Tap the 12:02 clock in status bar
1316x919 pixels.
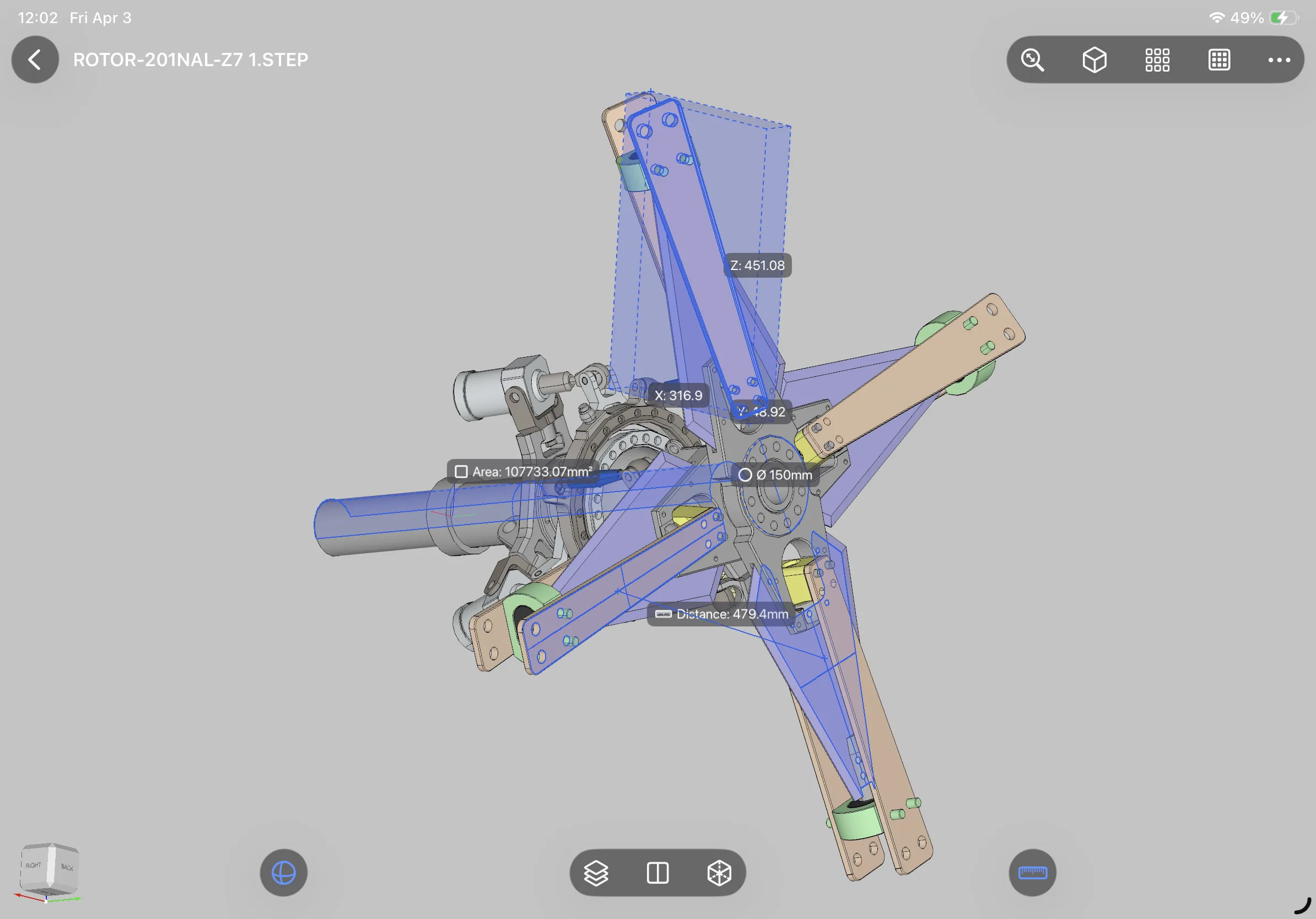point(38,18)
